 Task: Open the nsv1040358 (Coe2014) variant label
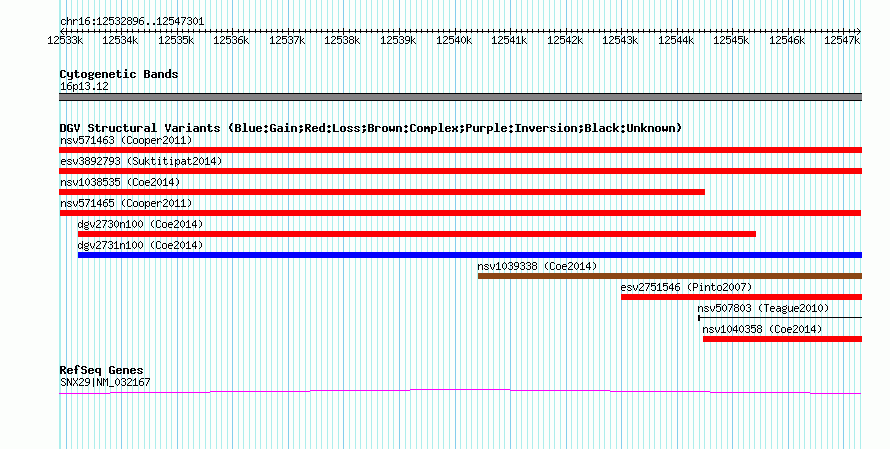click(762, 329)
